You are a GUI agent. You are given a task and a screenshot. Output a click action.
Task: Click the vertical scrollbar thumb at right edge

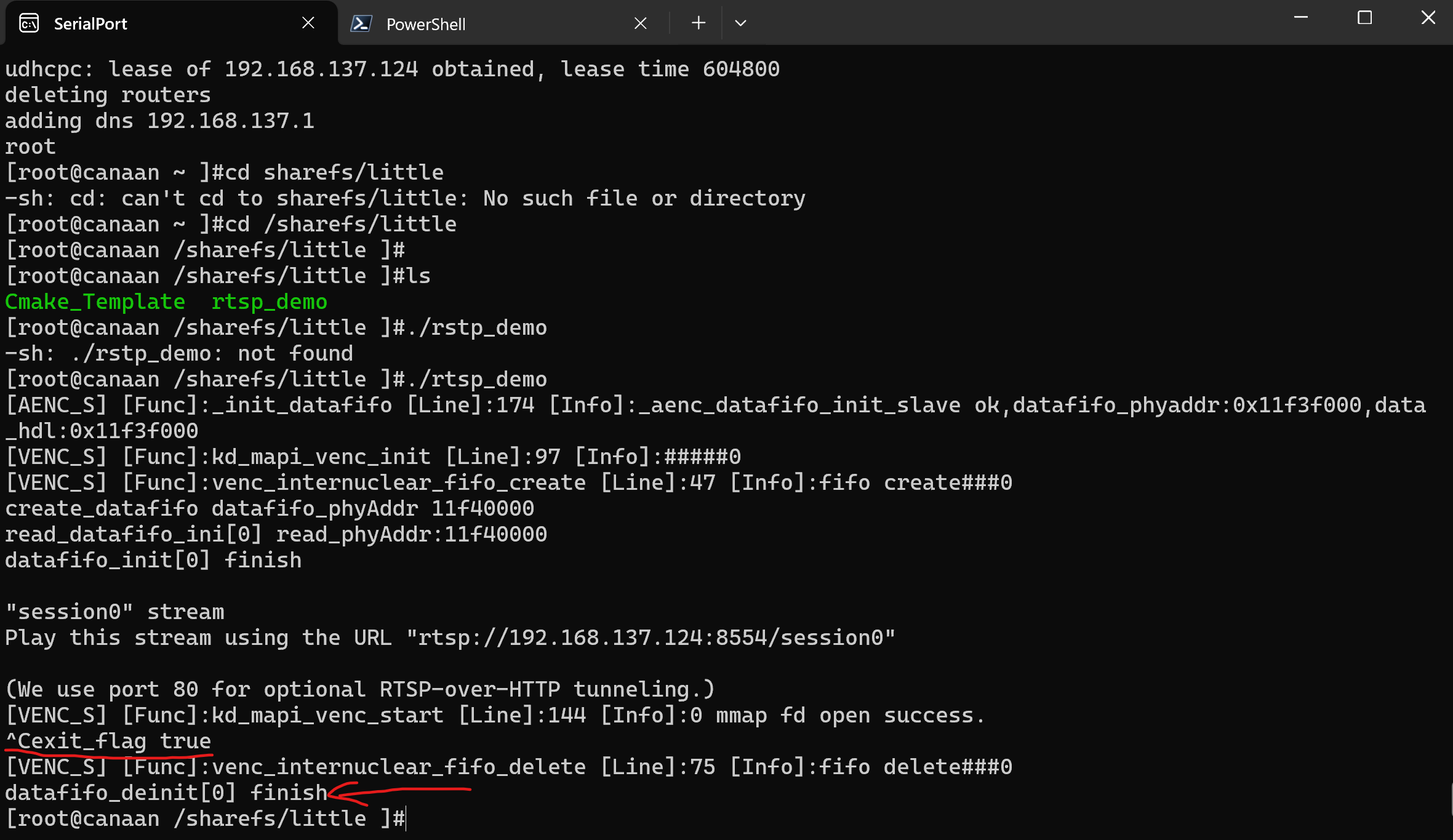(x=1451, y=799)
